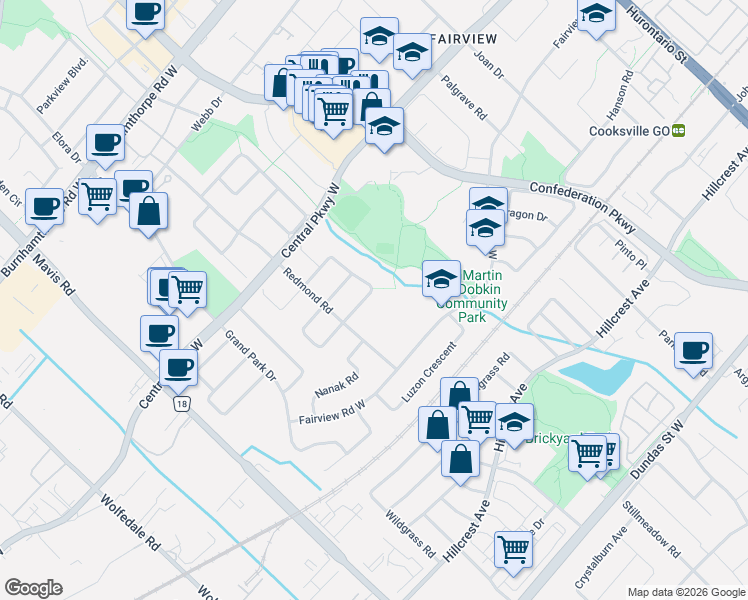Select the coffee cup marker next to Burnhamthorpe label
Image resolution: width=748 pixels, height=600 pixels.
pyautogui.click(x=44, y=209)
